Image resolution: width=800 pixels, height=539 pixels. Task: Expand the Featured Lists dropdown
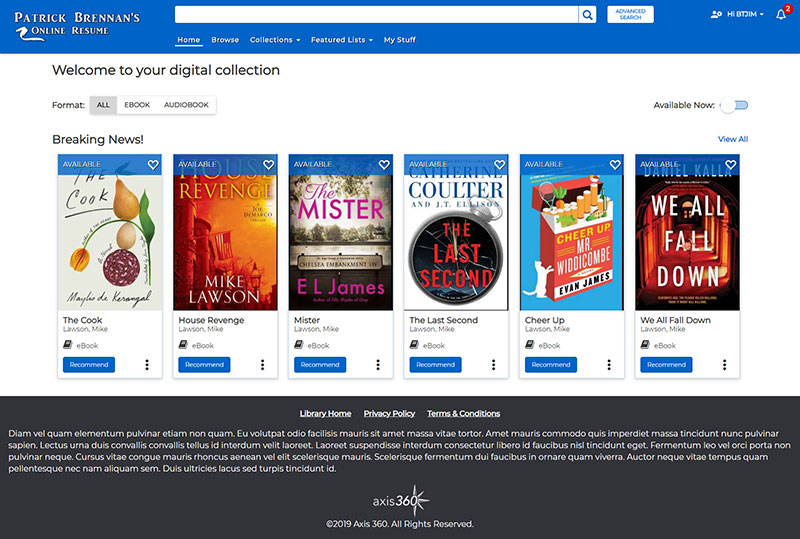click(x=341, y=40)
